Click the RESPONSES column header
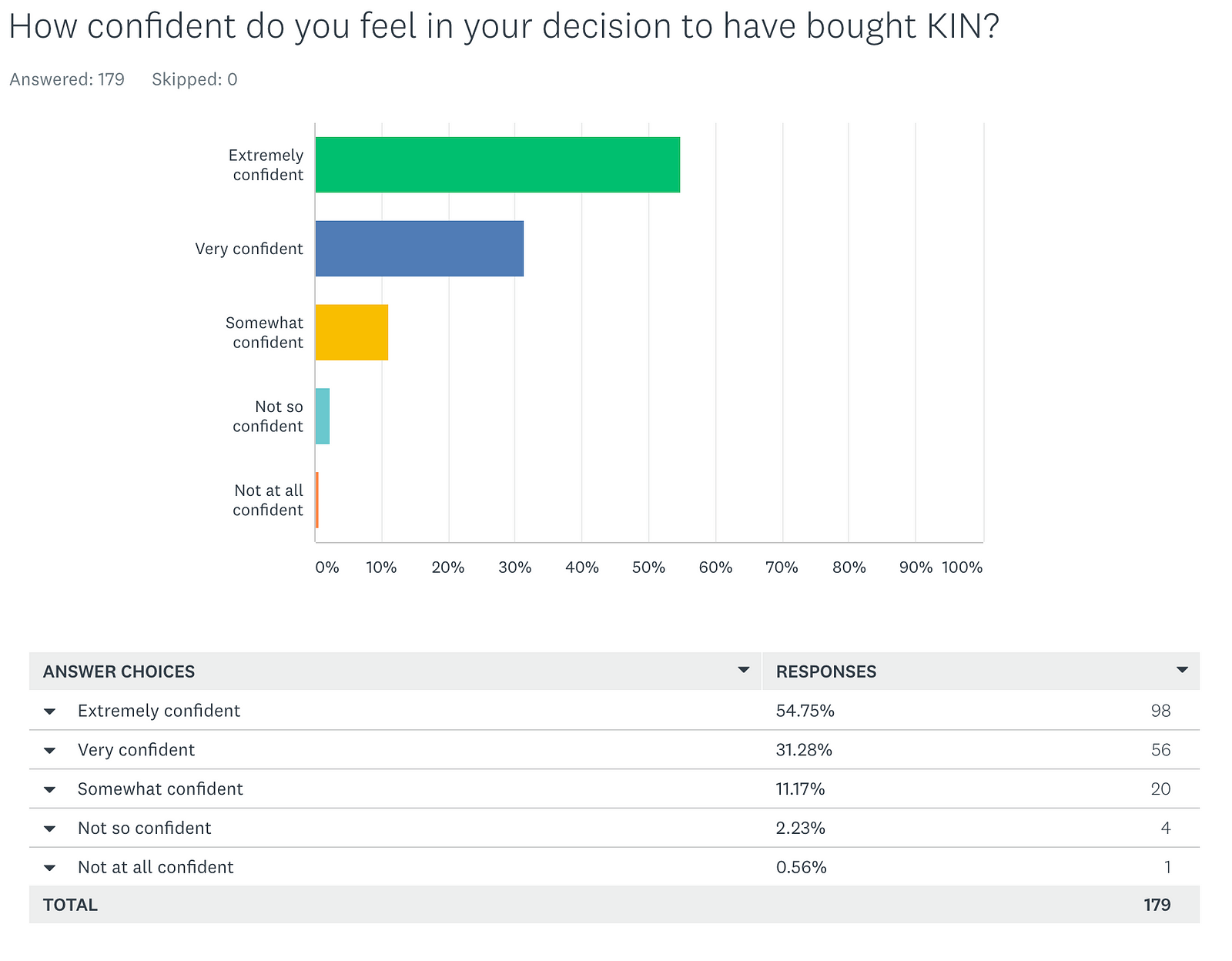Viewport: 1232px width, 961px height. coord(825,671)
